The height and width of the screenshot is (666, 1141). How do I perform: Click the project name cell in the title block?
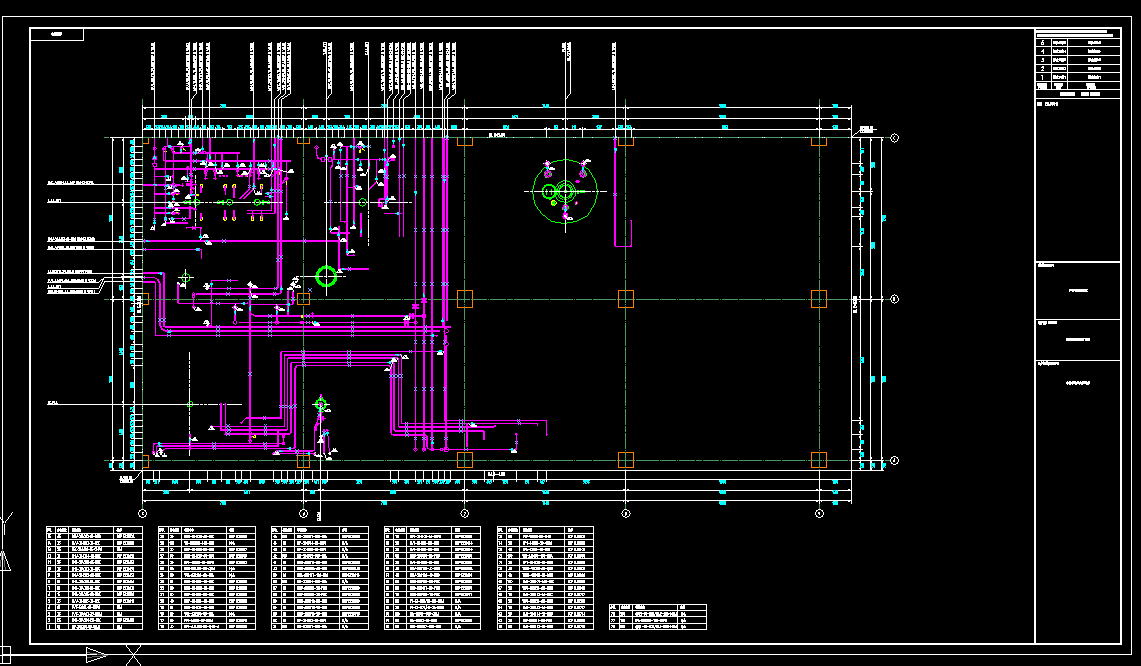coord(1077,291)
